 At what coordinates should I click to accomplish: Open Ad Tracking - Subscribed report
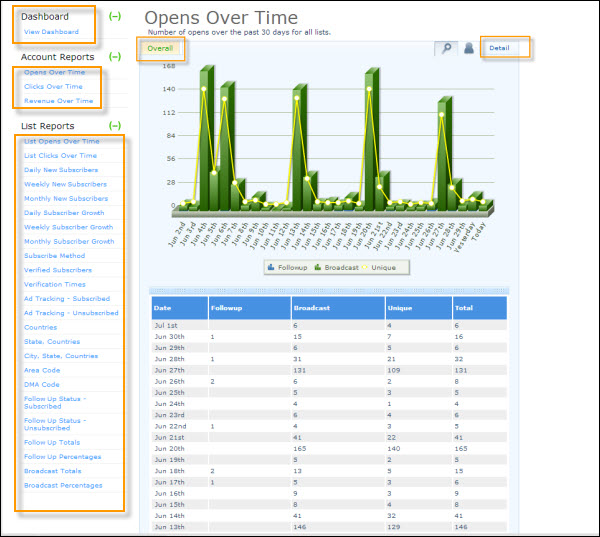click(x=67, y=299)
